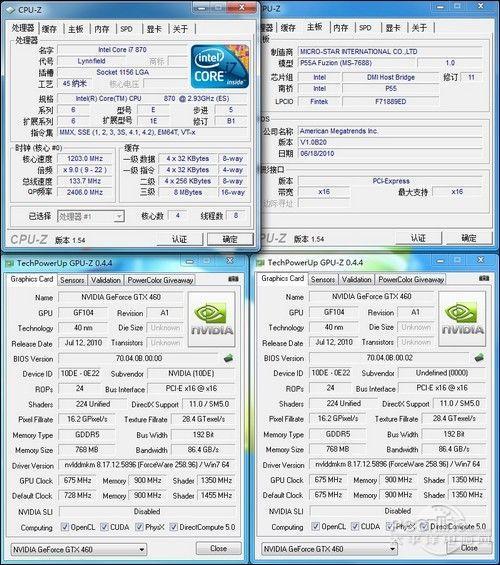
Task: Click NVIDIA logo in right GPU-Z window
Action: pyautogui.click(x=462, y=319)
